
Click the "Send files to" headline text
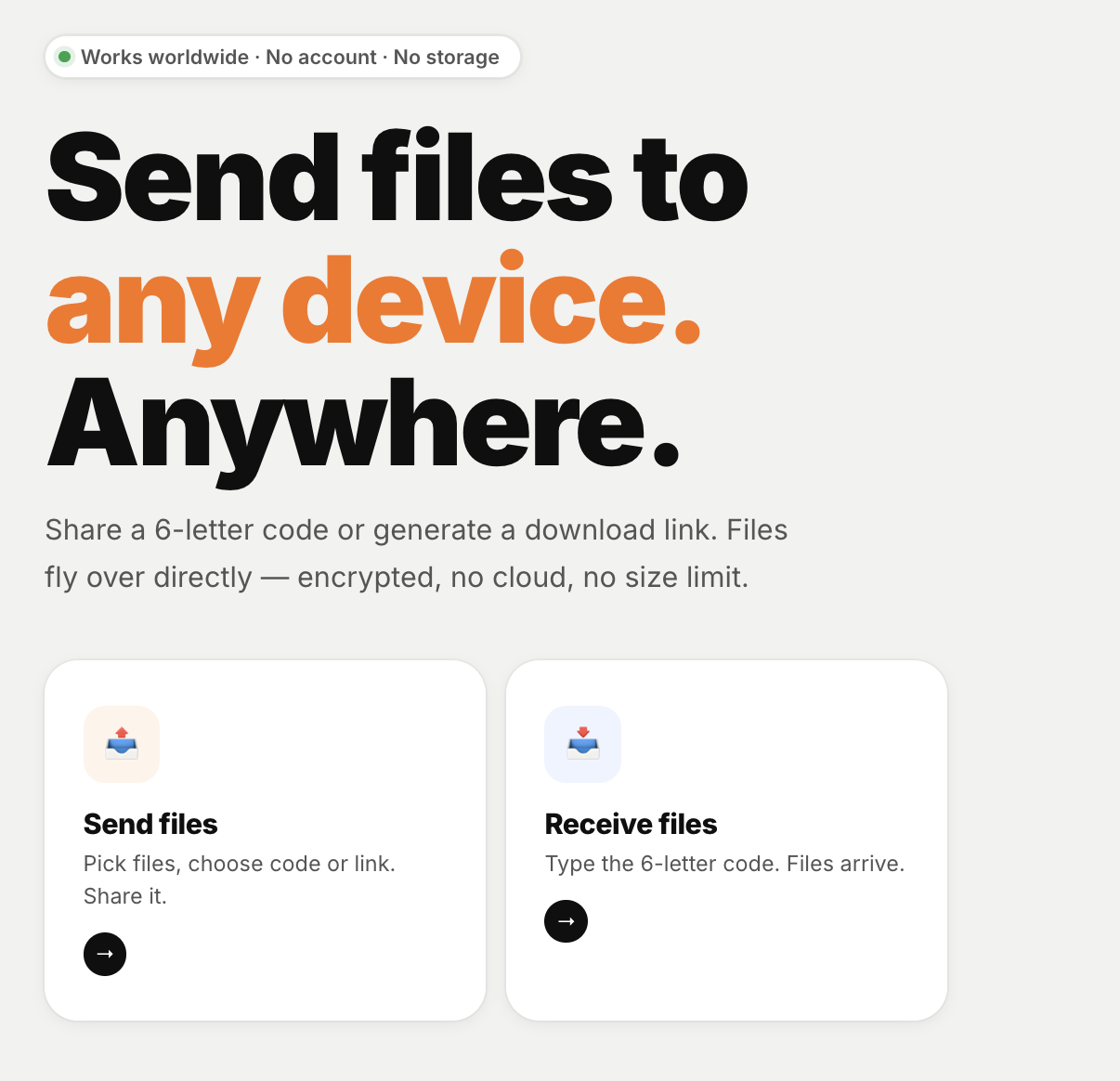(x=397, y=176)
